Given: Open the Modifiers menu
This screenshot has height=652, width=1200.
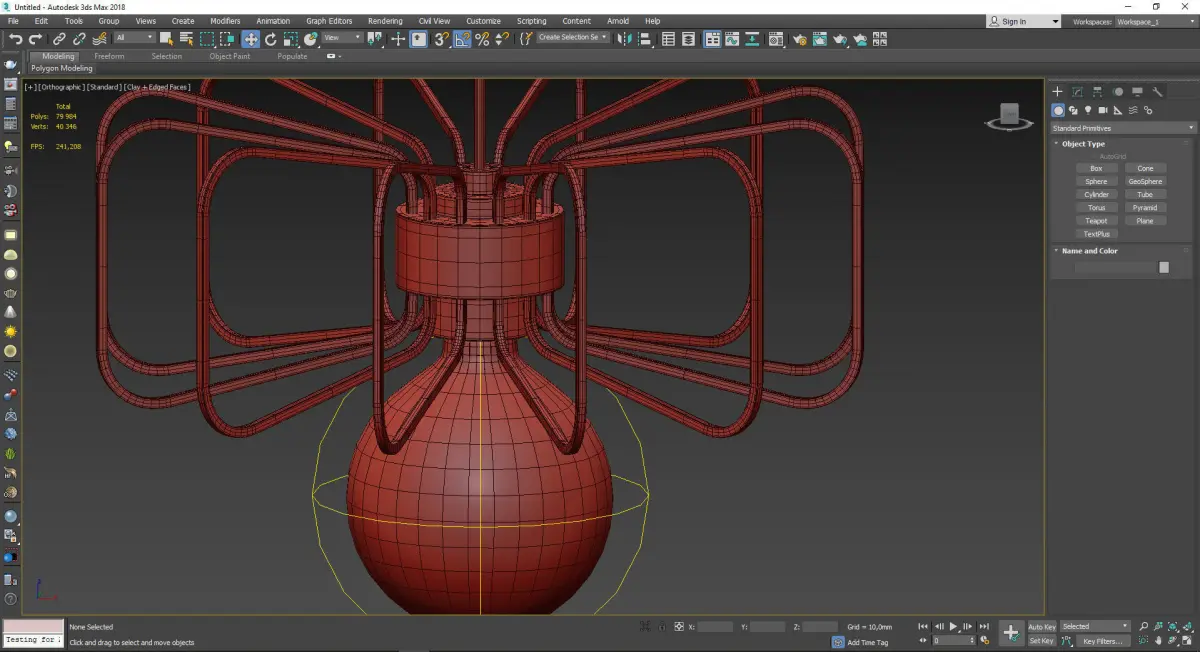Looking at the screenshot, I should click(225, 21).
